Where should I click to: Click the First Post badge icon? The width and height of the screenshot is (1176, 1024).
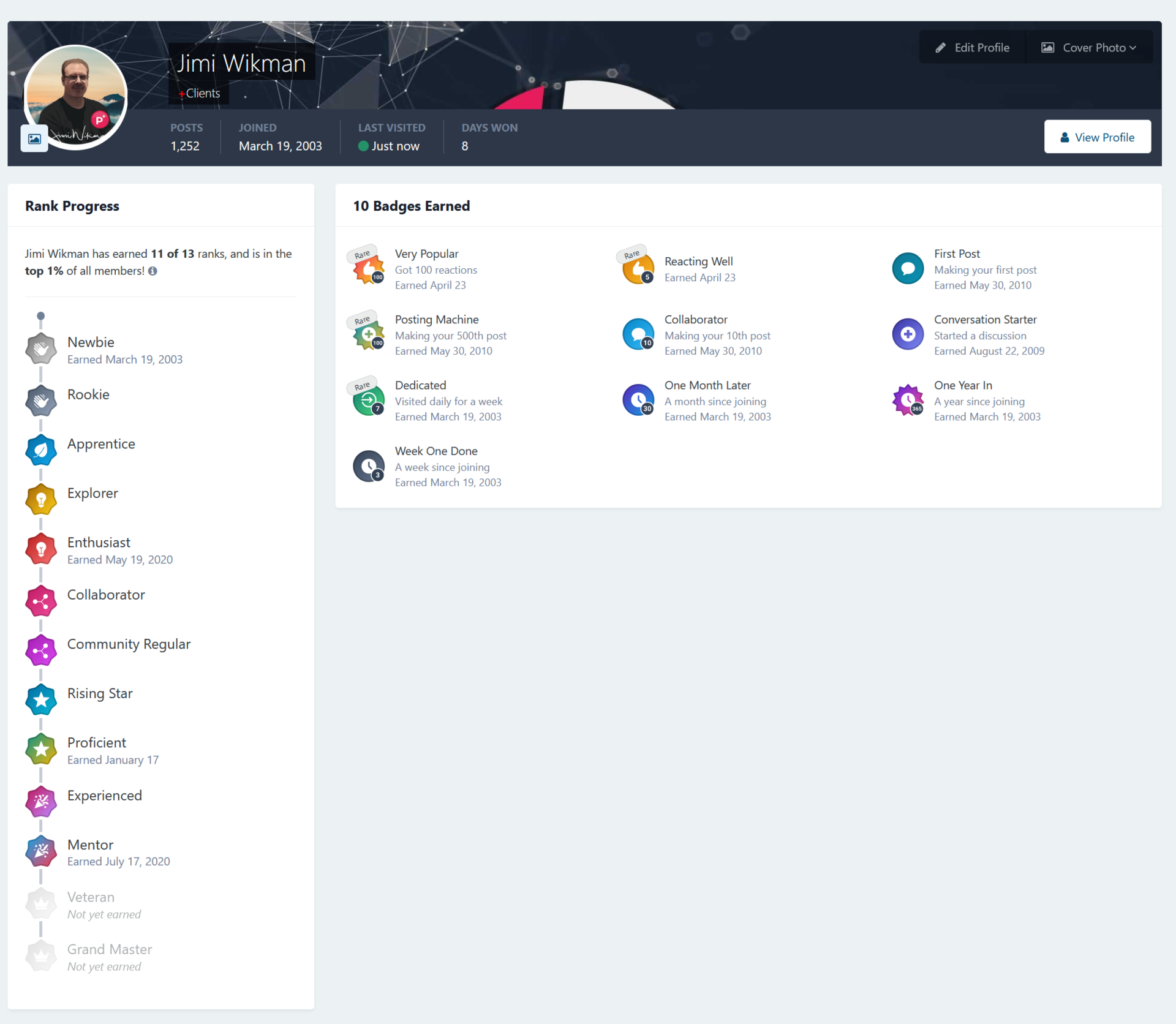pyautogui.click(x=907, y=269)
